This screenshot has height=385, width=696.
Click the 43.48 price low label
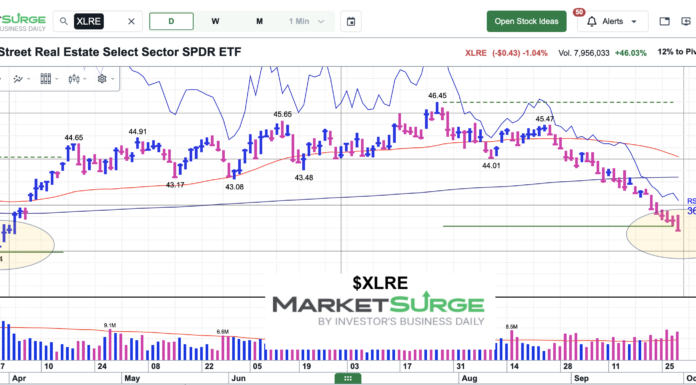coord(304,178)
